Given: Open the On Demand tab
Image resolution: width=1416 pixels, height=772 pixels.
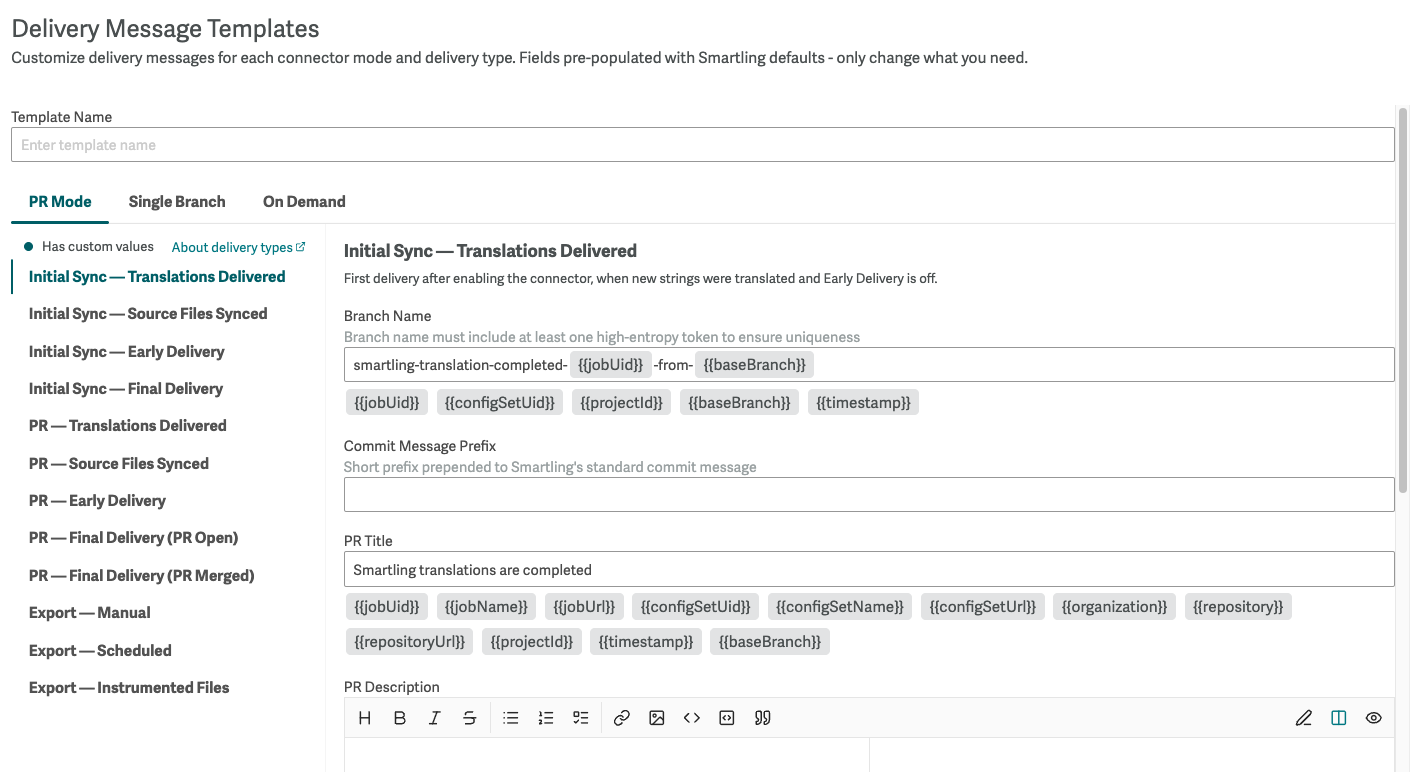Looking at the screenshot, I should click(304, 202).
